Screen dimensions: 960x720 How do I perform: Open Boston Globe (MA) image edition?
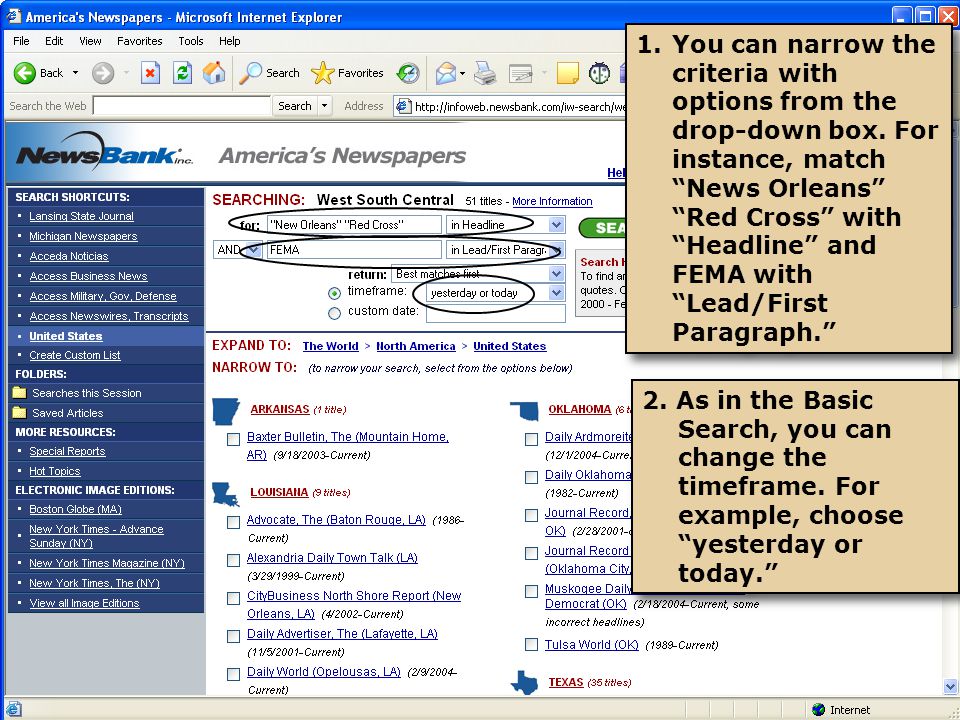(75, 509)
